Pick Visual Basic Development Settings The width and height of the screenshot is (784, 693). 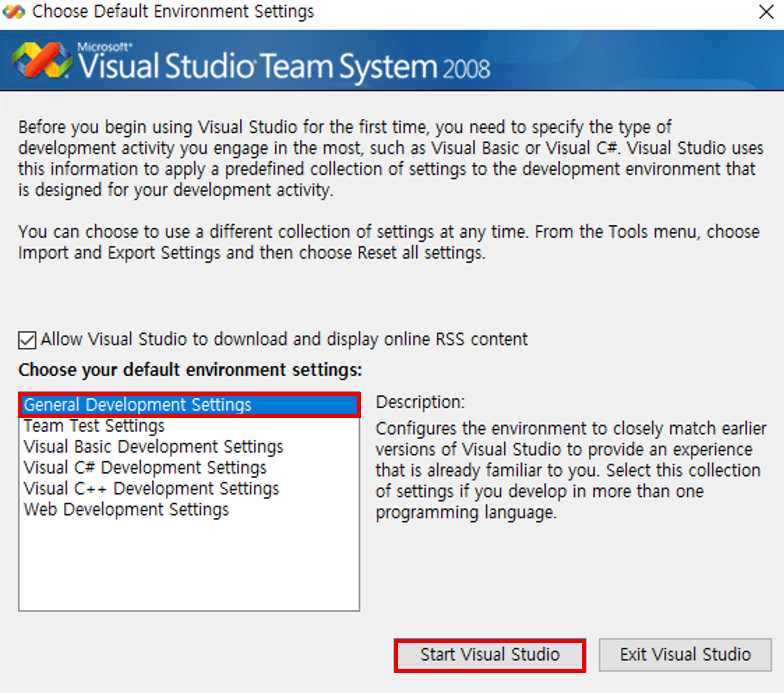[x=153, y=447]
